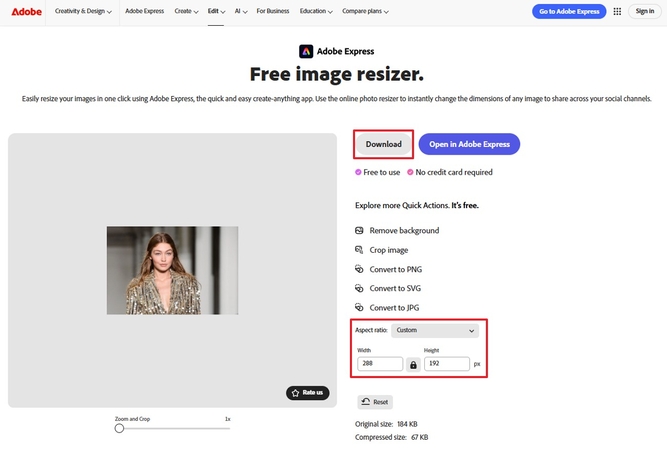Expand the Edit menu
667x450 pixels.
216,11
